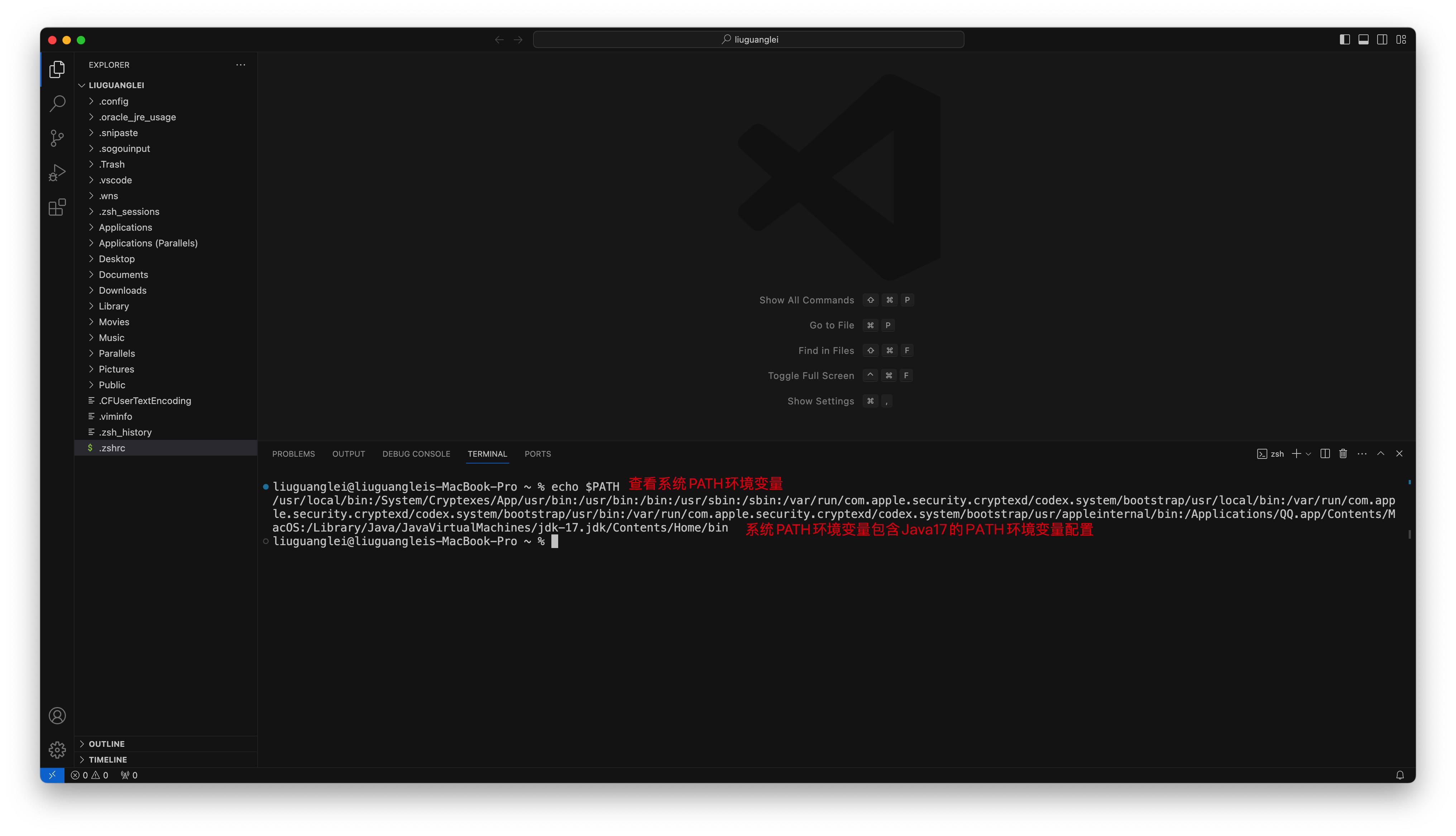Image resolution: width=1456 pixels, height=836 pixels.
Task: Open the Customize Layout icon
Action: [1402, 40]
